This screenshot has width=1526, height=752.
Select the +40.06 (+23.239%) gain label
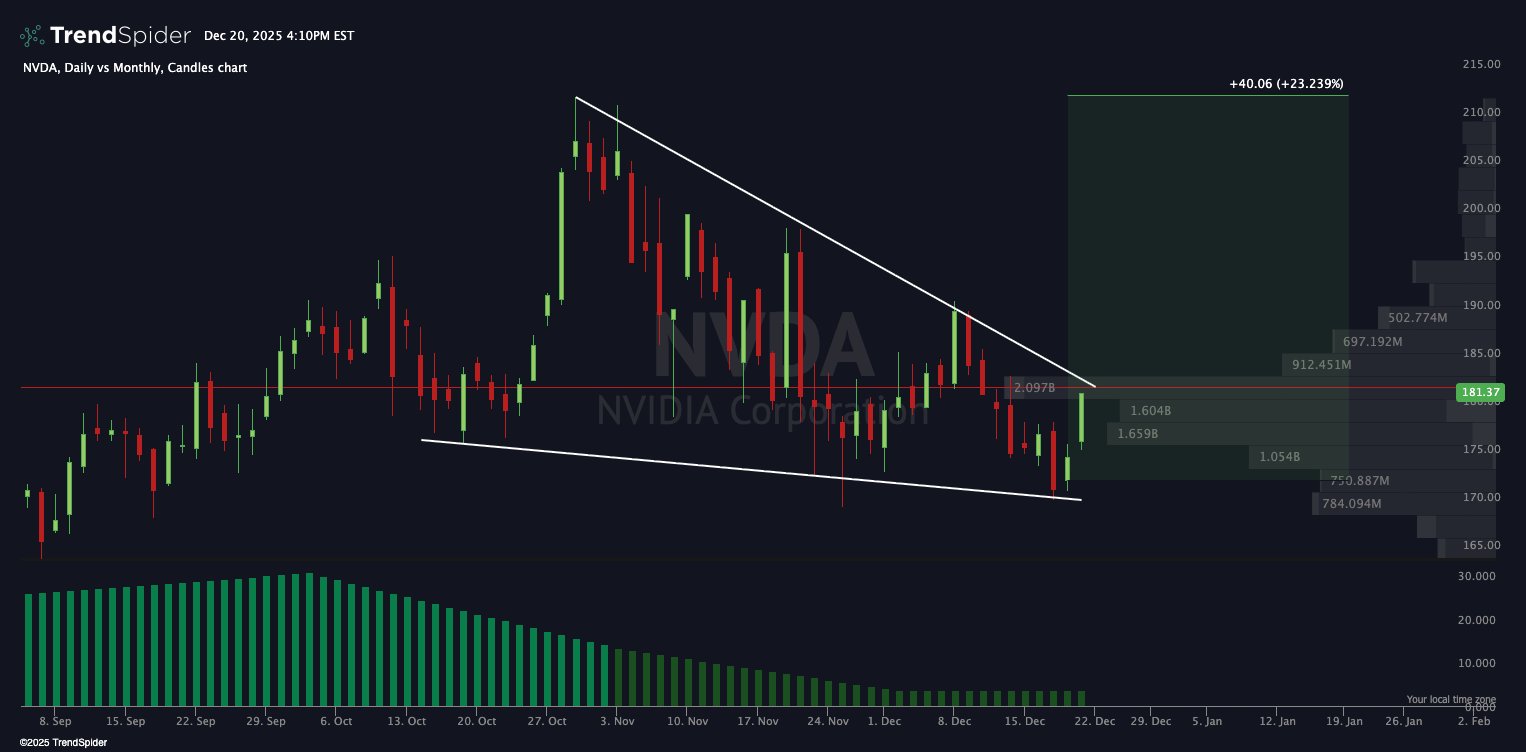[1286, 84]
